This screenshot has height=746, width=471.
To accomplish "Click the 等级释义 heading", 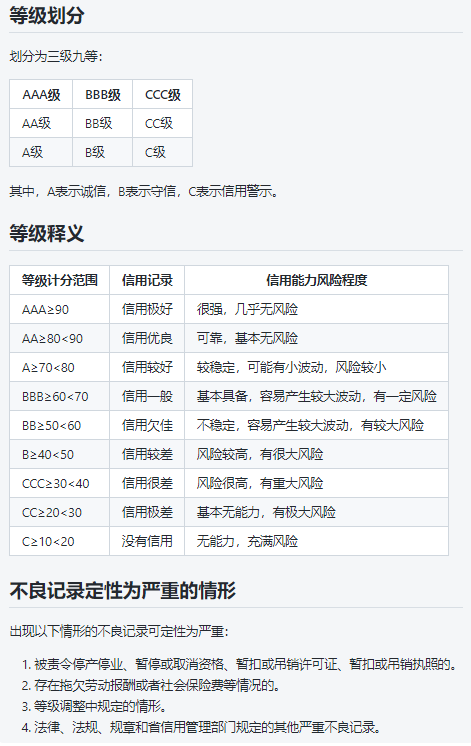I will (47, 233).
